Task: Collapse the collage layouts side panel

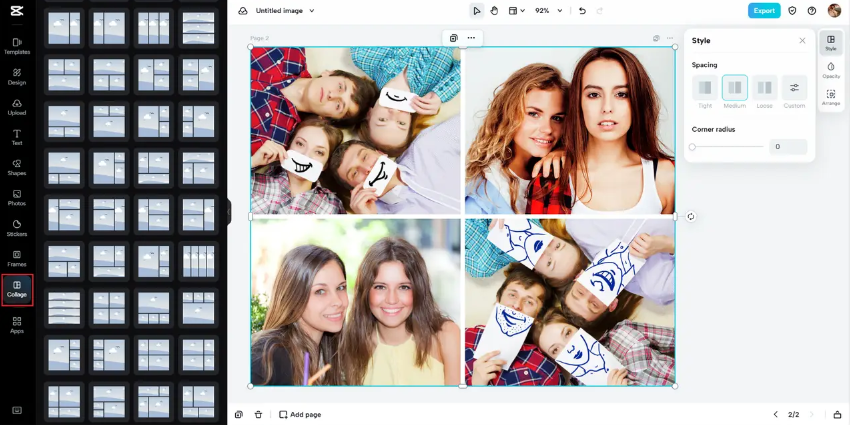Action: pos(229,212)
